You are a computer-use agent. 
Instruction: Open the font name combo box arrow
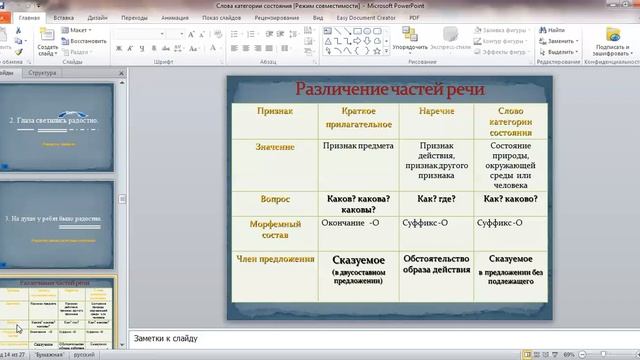(x=162, y=34)
